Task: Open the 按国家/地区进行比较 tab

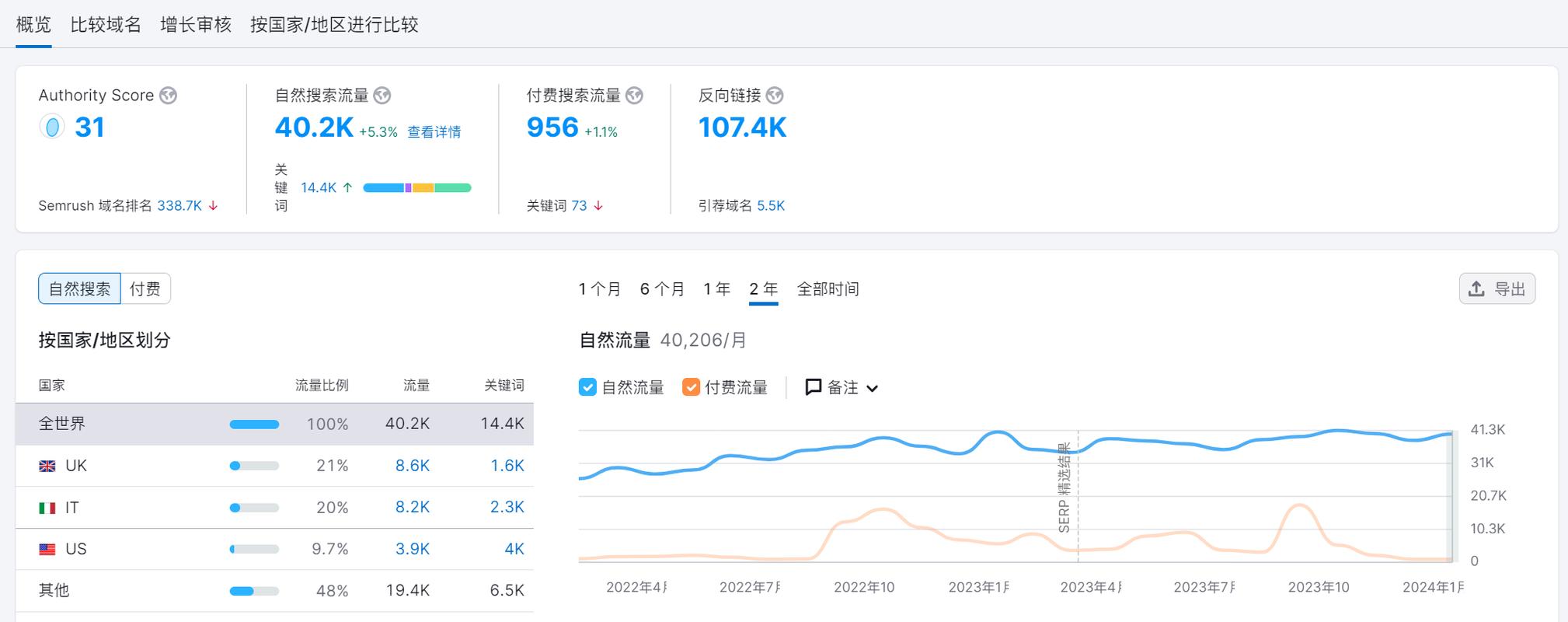Action: pyautogui.click(x=334, y=25)
